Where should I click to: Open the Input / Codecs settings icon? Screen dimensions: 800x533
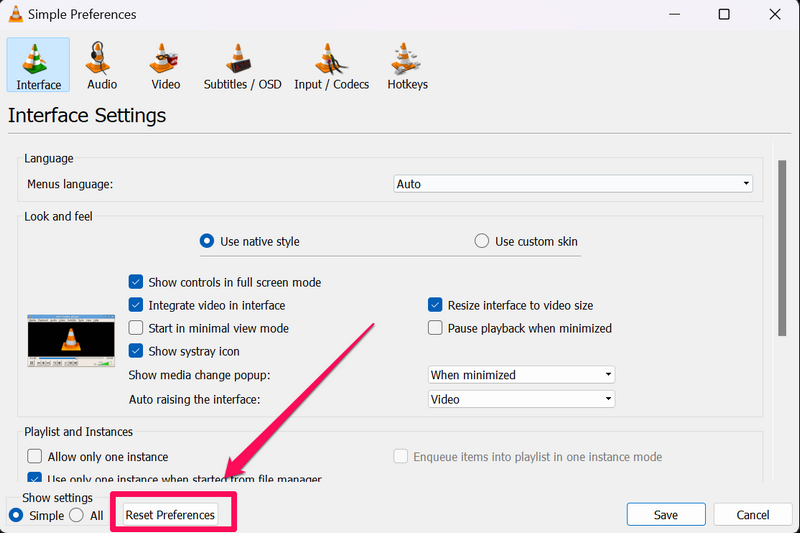(331, 60)
